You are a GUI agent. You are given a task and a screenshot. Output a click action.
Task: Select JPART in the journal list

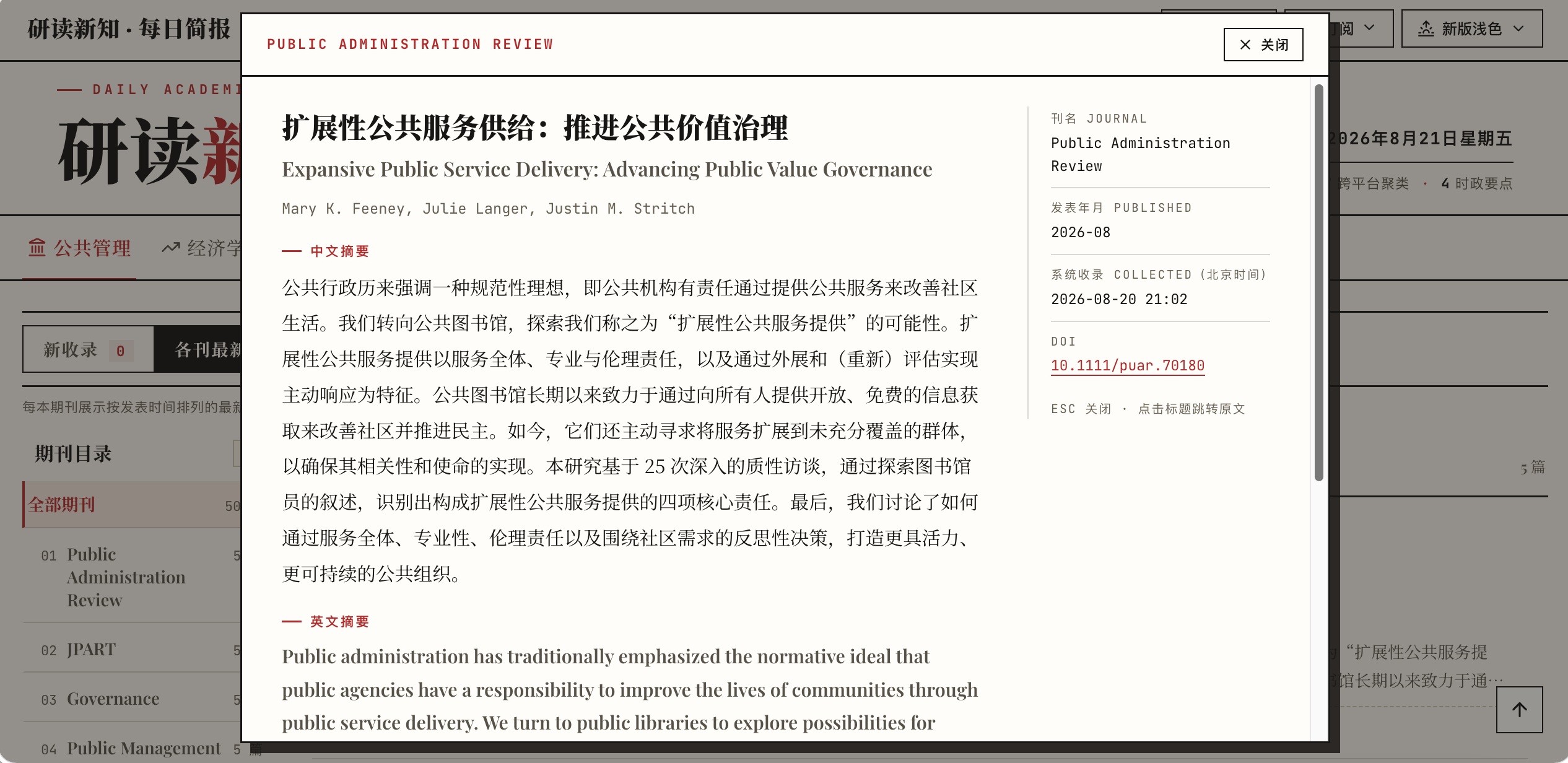click(x=132, y=649)
